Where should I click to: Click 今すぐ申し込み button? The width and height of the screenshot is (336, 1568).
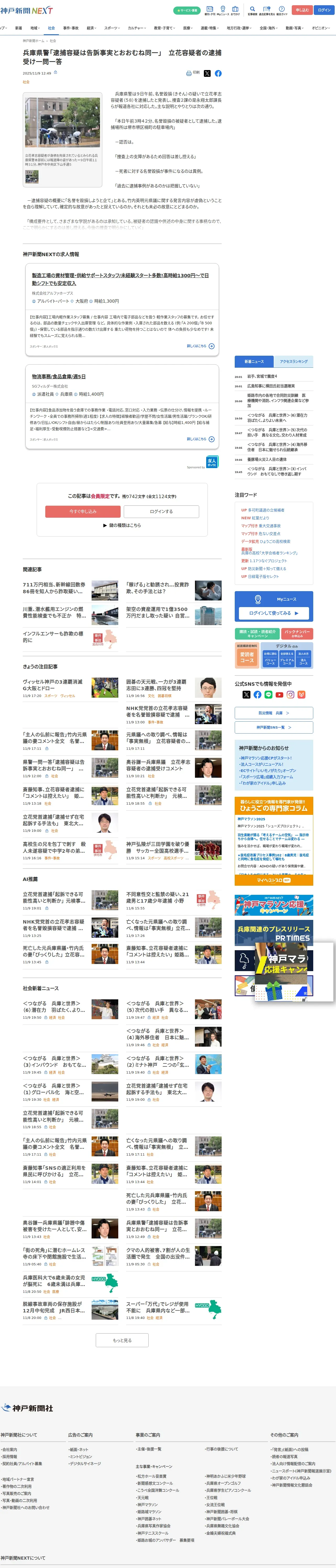pos(83,511)
